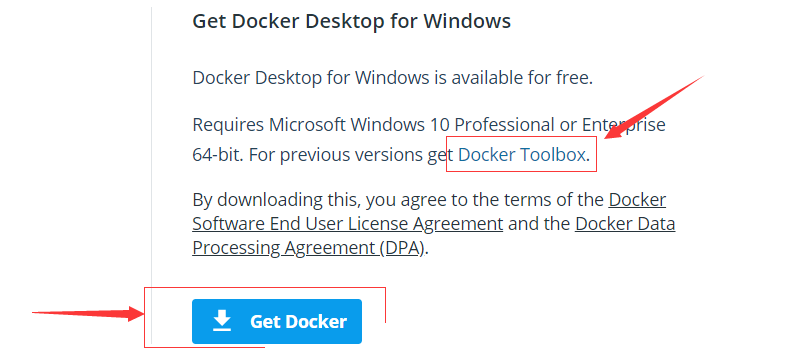This screenshot has height=362, width=797.
Task: Click the underlined "Docker" word after "terms of the"
Action: click(x=637, y=200)
